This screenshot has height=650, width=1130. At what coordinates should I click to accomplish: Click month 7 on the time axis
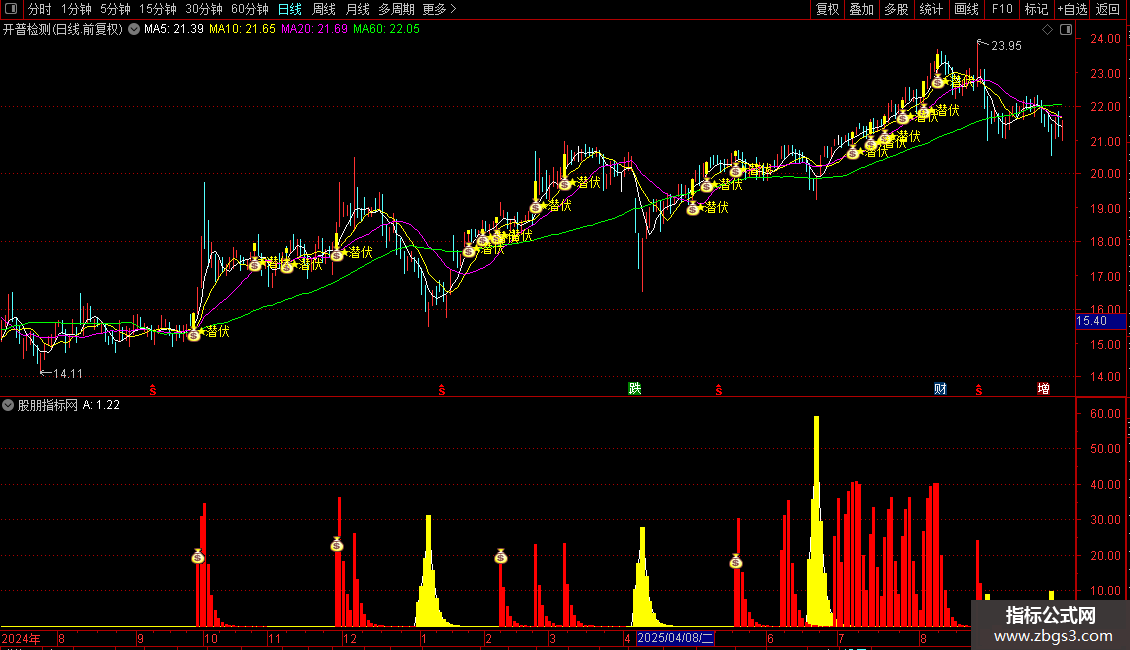point(840,638)
